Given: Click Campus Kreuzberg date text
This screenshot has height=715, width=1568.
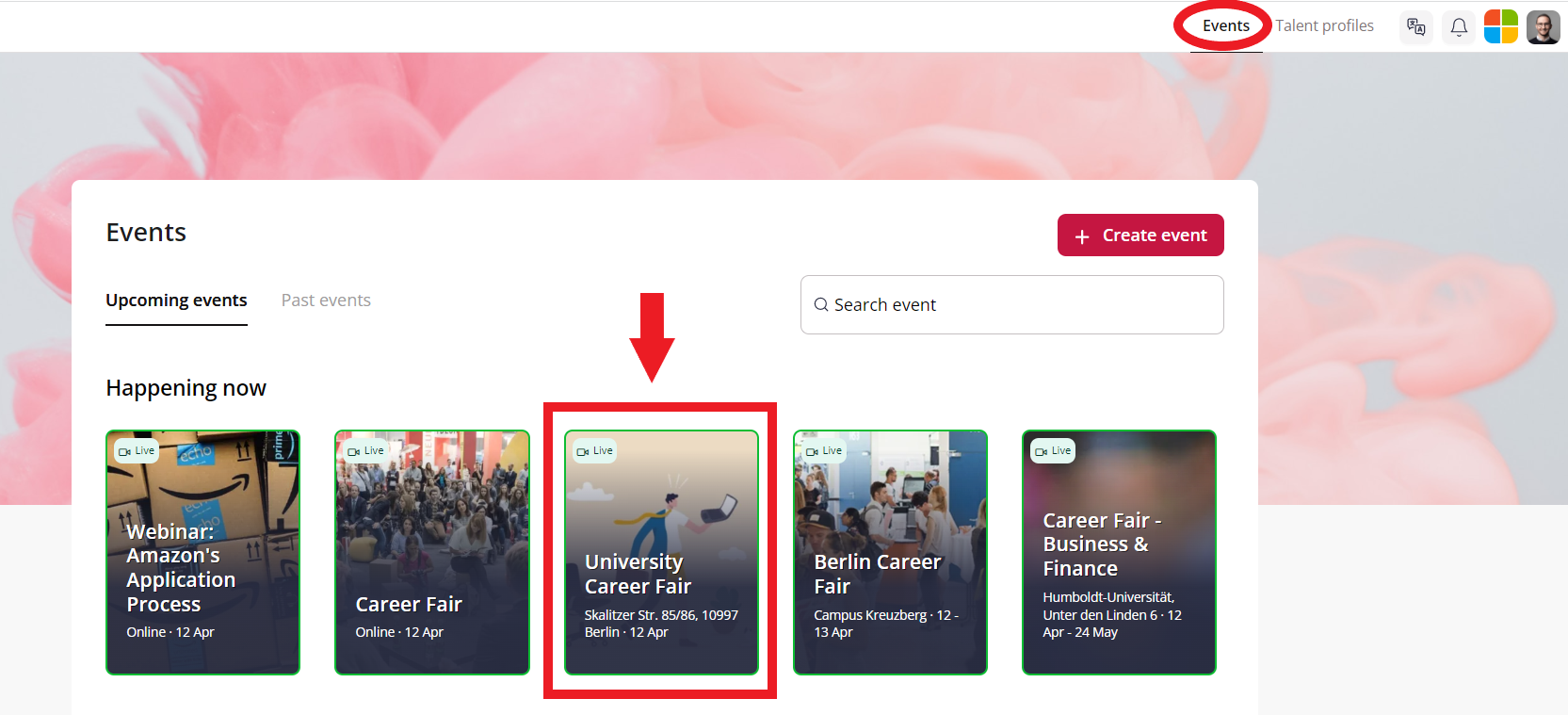Looking at the screenshot, I should tap(886, 624).
